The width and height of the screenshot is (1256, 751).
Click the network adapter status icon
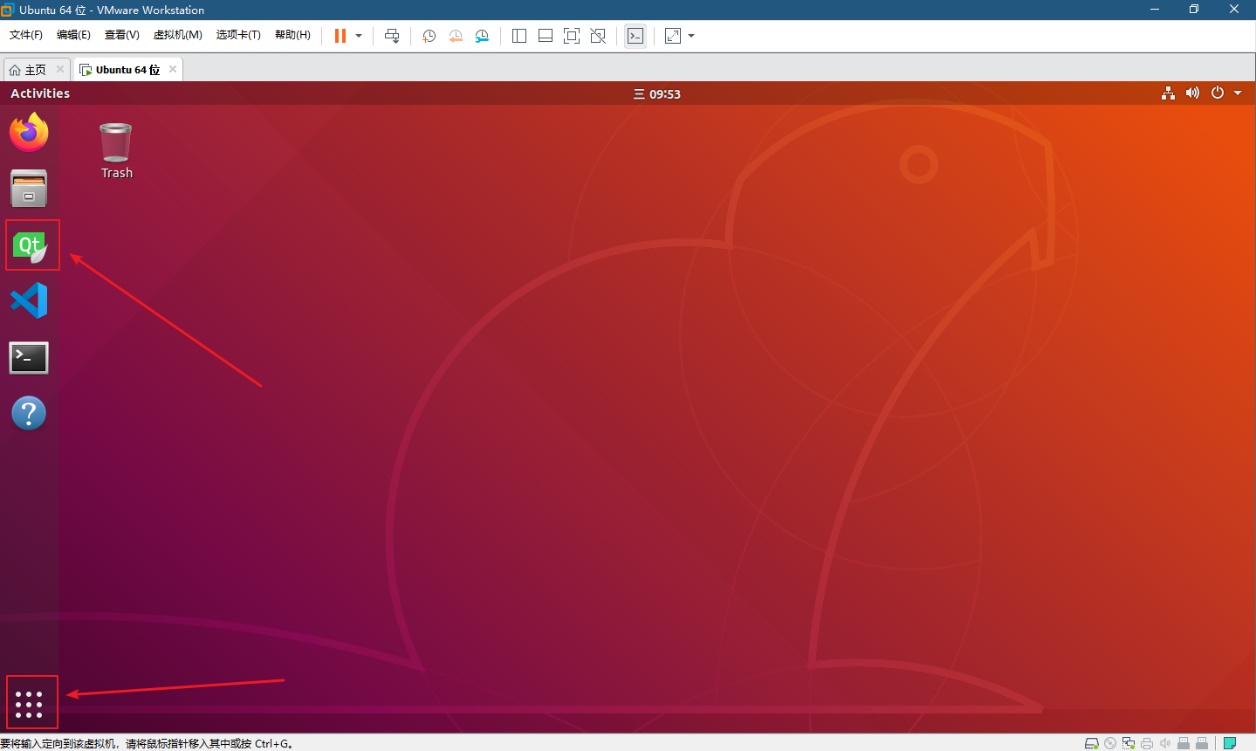pos(1128,743)
